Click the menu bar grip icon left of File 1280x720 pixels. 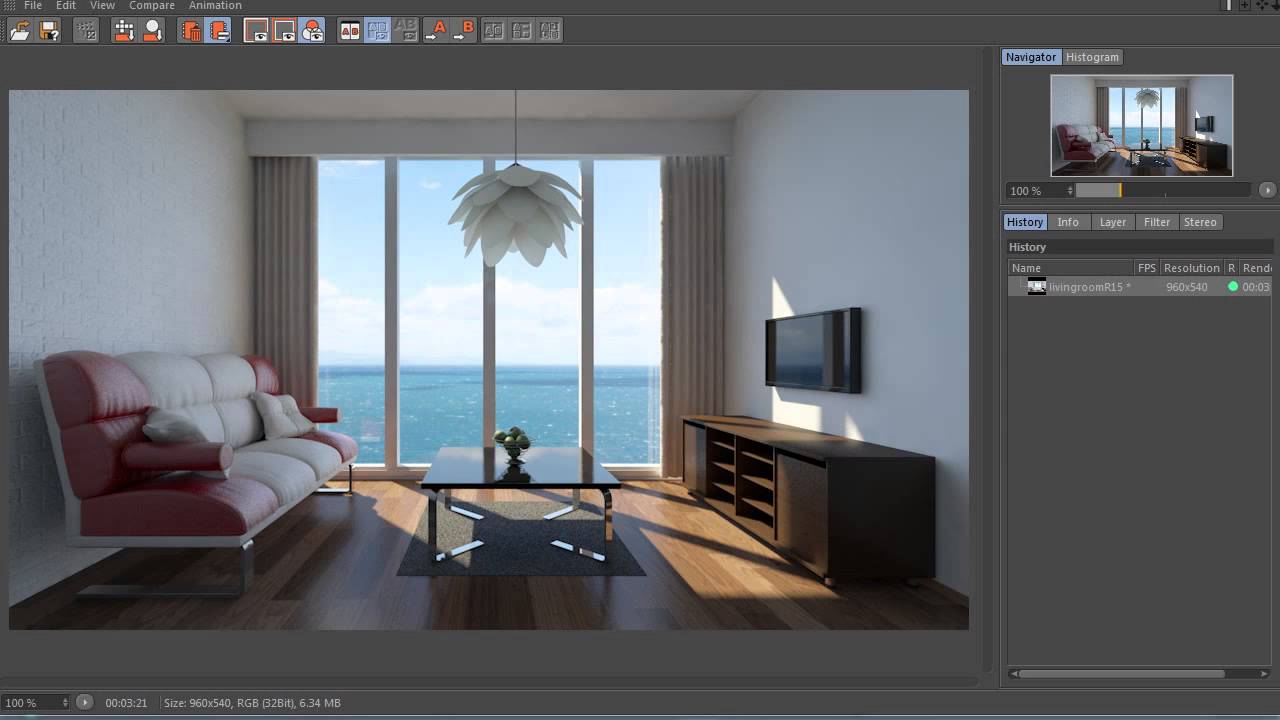8,5
